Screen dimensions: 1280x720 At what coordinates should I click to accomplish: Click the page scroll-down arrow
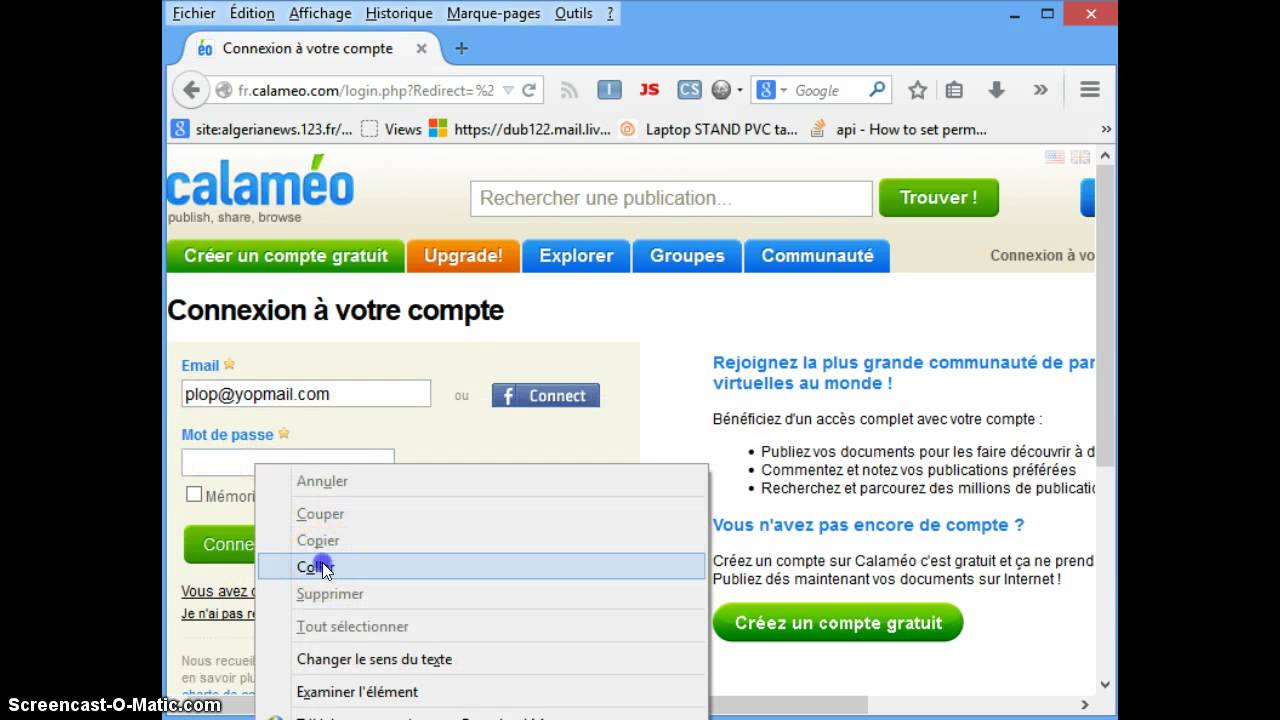(x=1105, y=685)
